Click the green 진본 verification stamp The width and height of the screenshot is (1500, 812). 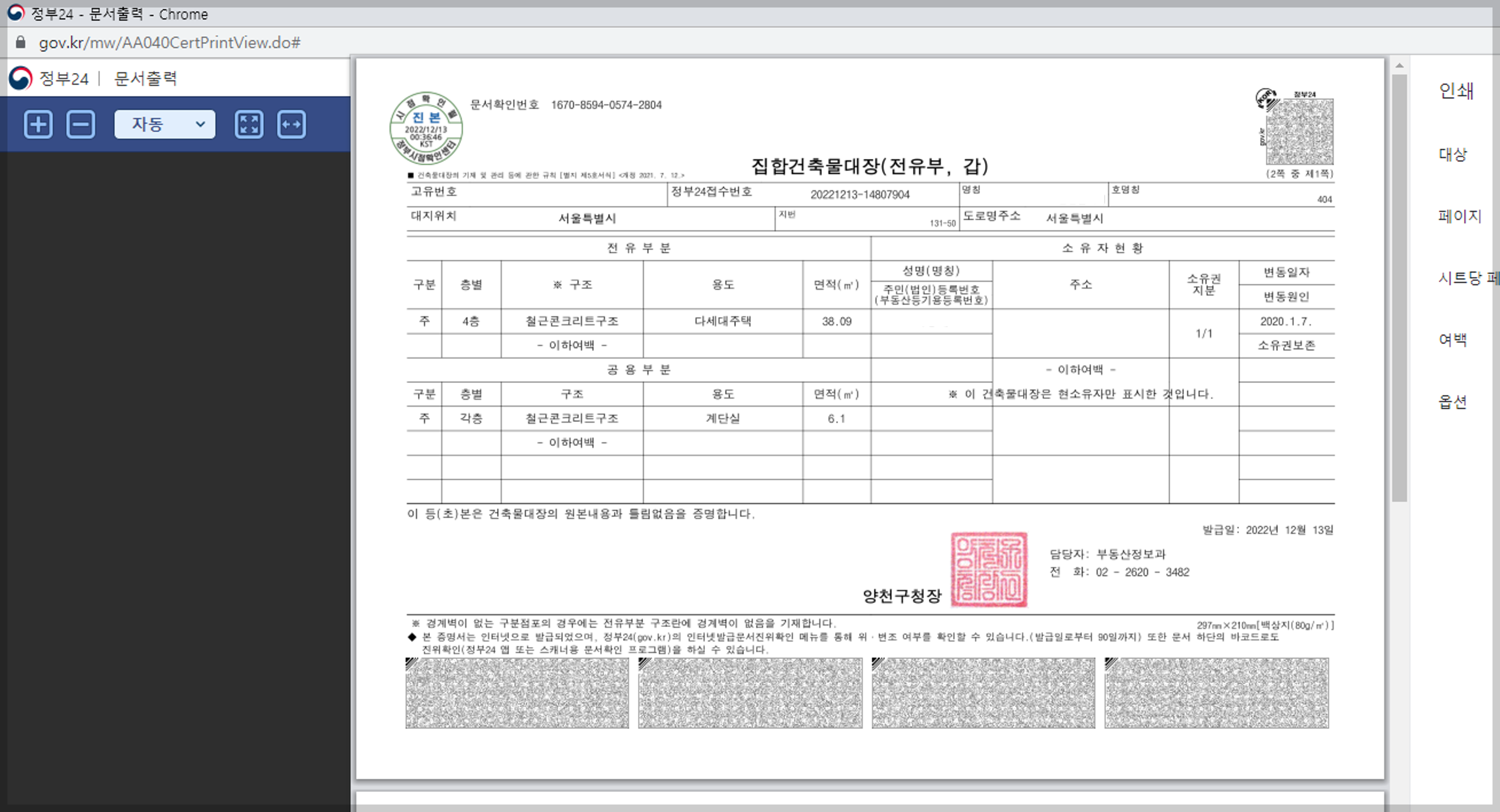(x=425, y=128)
